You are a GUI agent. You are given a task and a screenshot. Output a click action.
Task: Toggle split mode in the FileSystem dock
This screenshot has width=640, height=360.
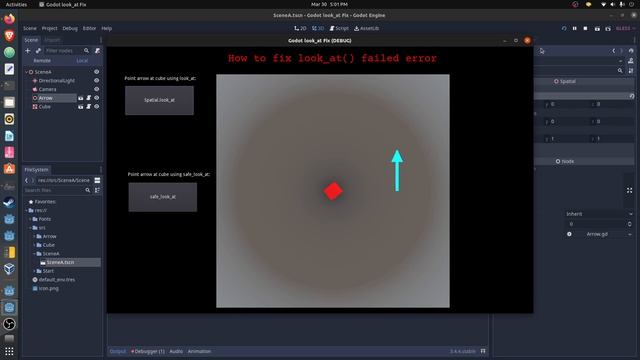pyautogui.click(x=97, y=180)
